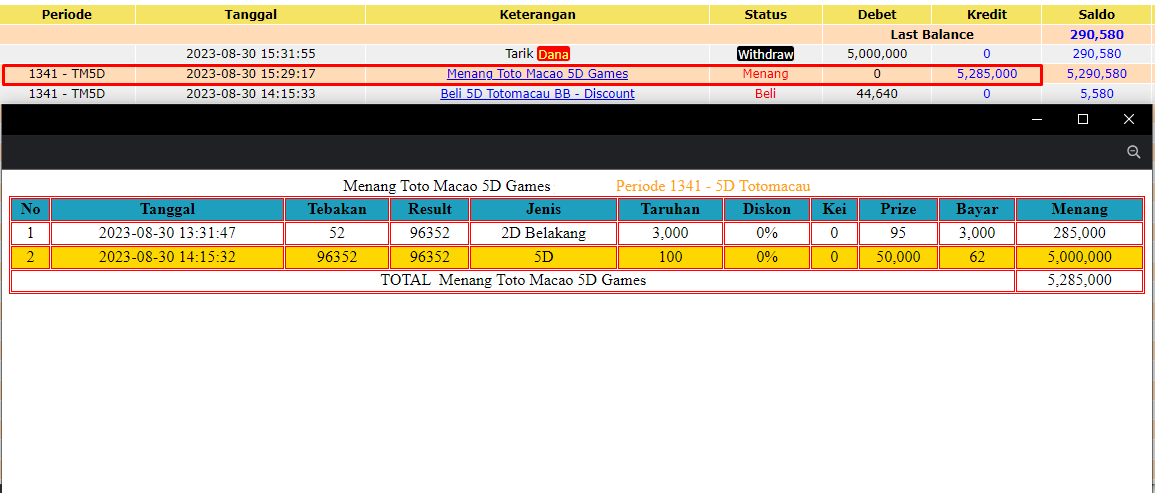Click the Periode 1341 - 5D Totomacau title
The width and height of the screenshot is (1155, 493).
tap(713, 186)
